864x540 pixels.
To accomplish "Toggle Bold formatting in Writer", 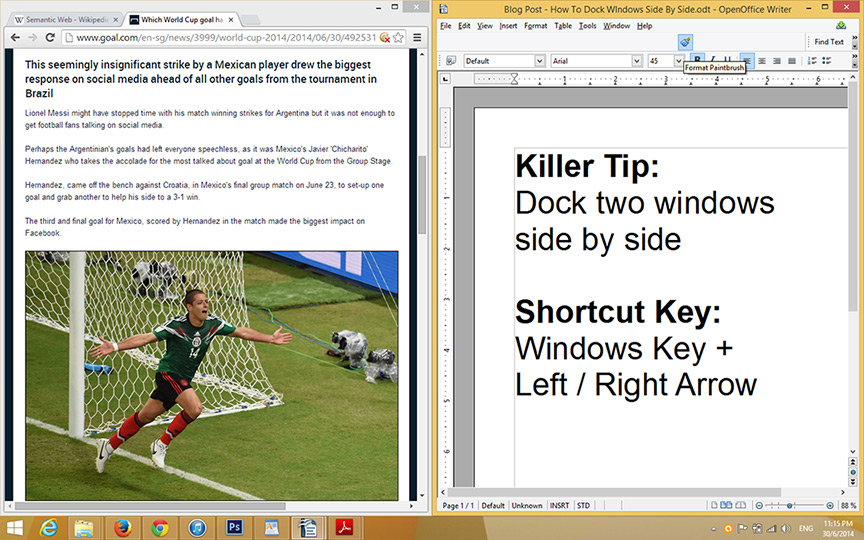I will click(698, 58).
